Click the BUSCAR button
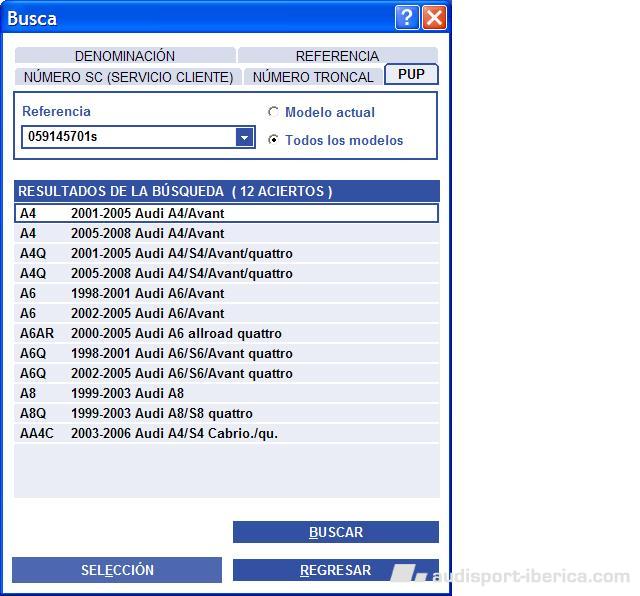Viewport: 640px width, 596px height. click(x=336, y=532)
